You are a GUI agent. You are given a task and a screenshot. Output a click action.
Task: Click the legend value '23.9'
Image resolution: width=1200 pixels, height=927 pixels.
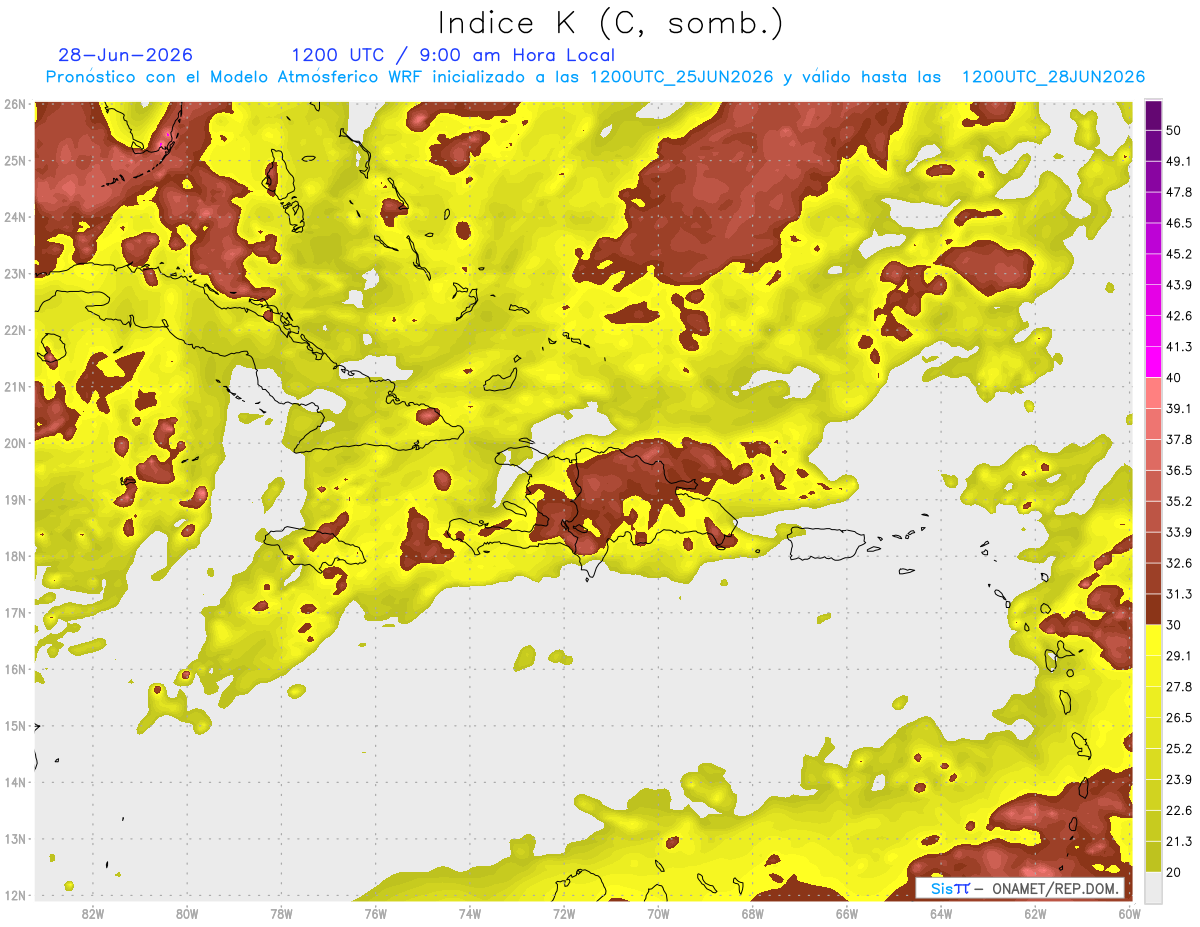1178,779
